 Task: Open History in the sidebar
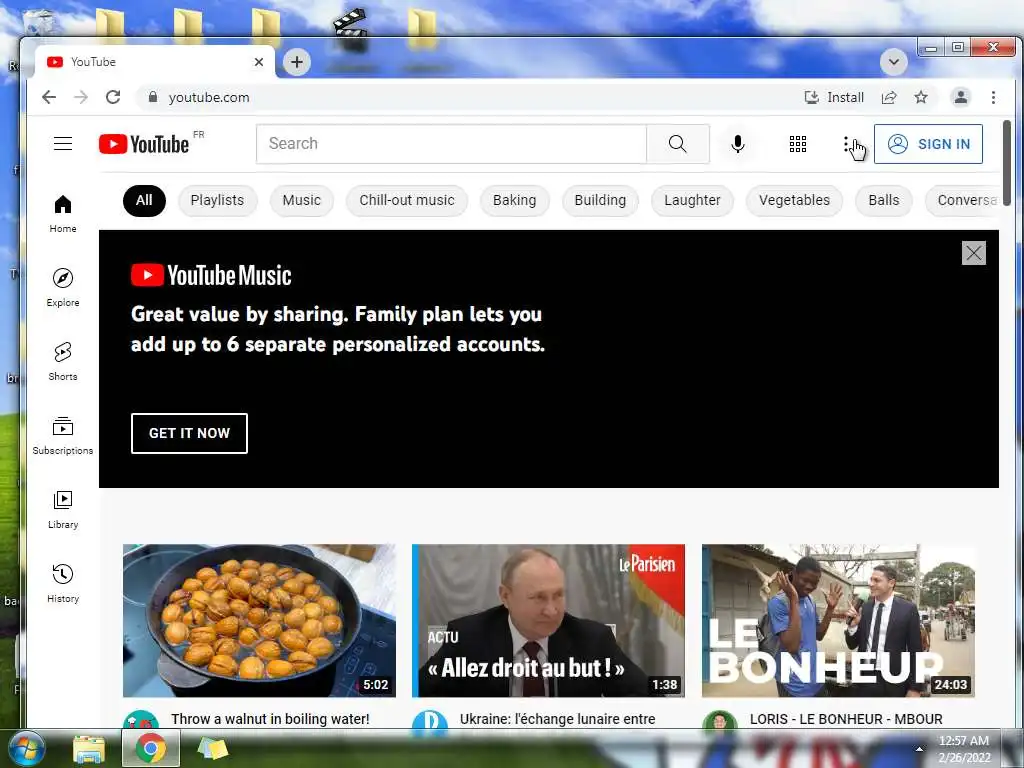(63, 584)
